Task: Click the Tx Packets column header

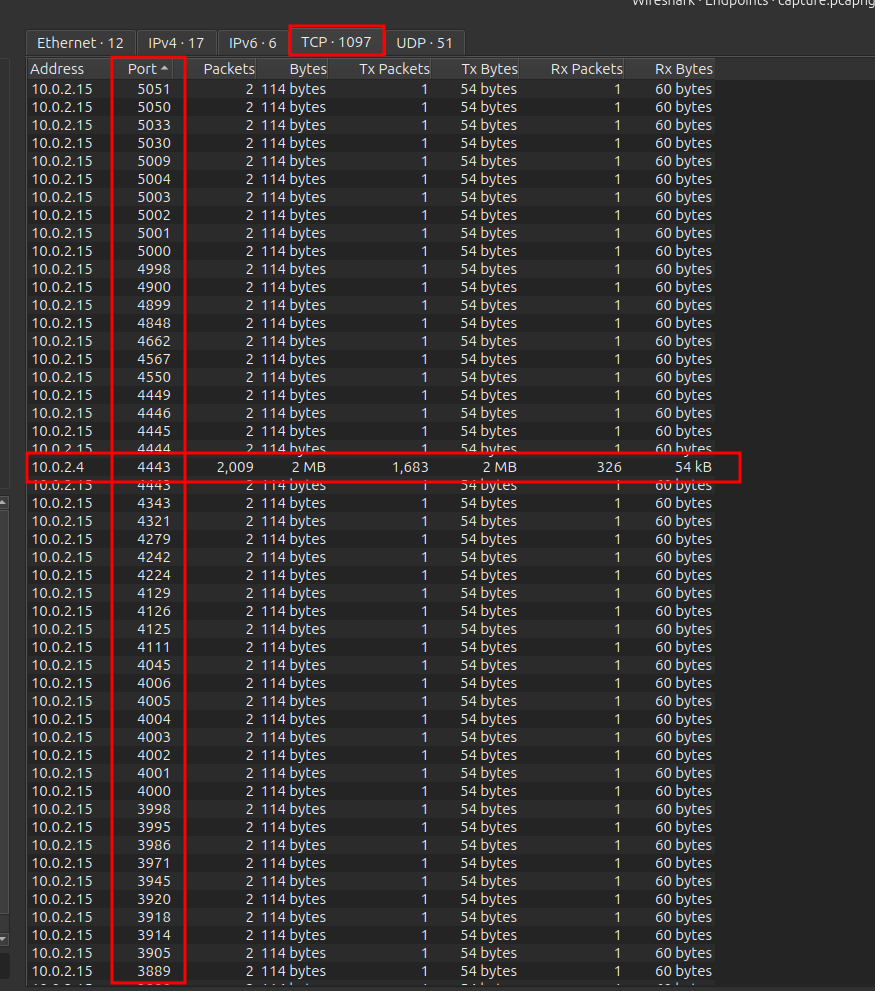Action: tap(394, 69)
